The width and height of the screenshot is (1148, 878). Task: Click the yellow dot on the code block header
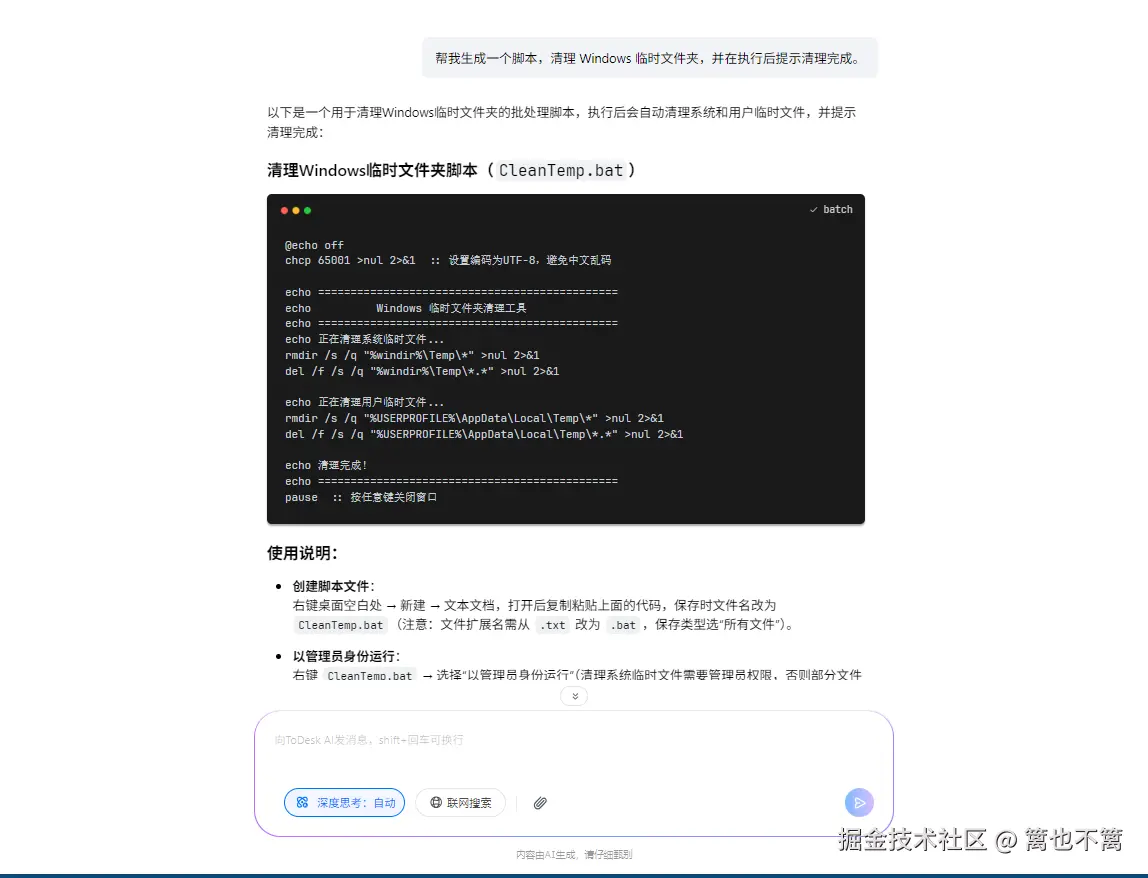click(x=295, y=210)
